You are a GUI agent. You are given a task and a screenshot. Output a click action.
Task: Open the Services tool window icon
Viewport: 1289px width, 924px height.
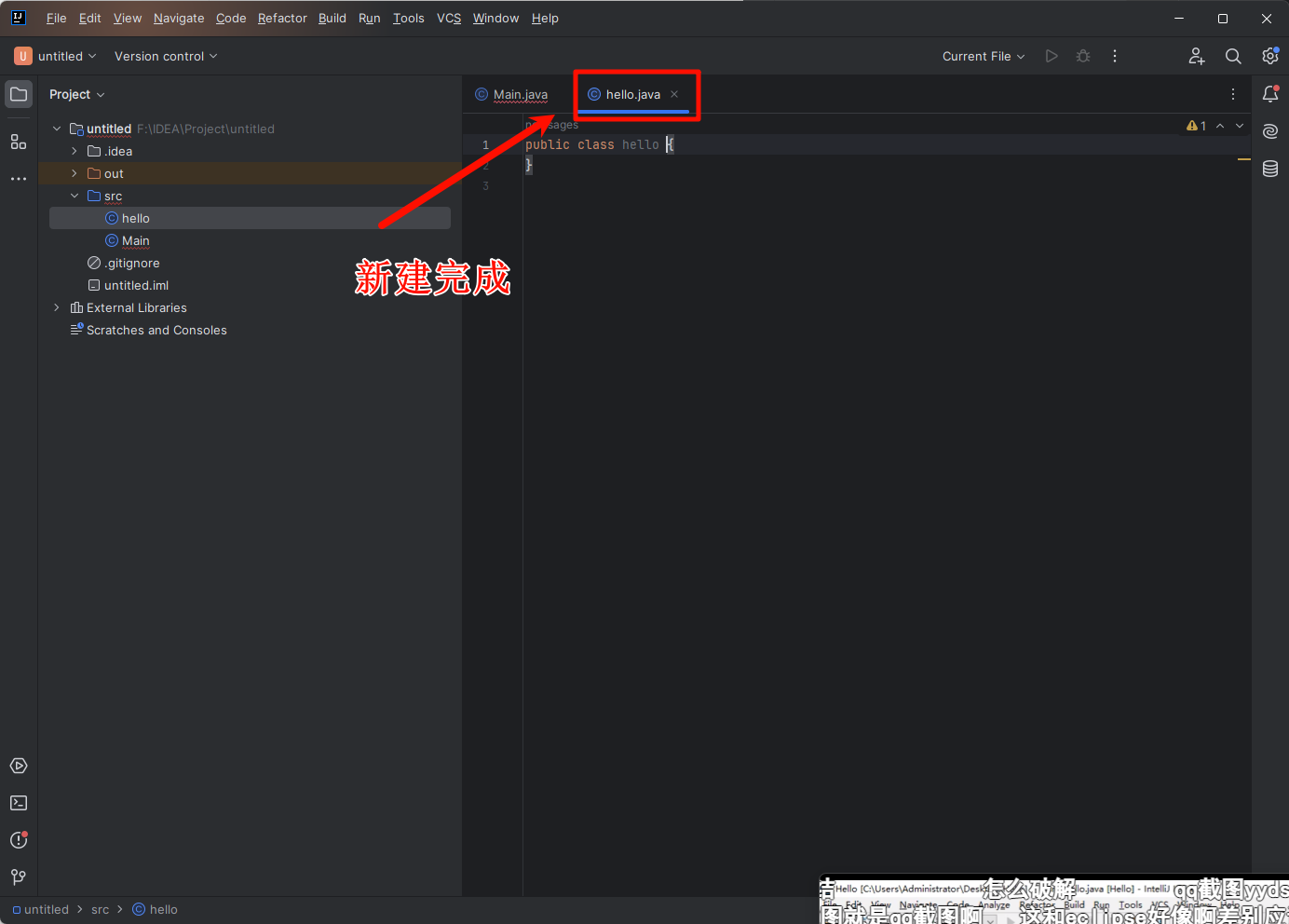coord(19,766)
